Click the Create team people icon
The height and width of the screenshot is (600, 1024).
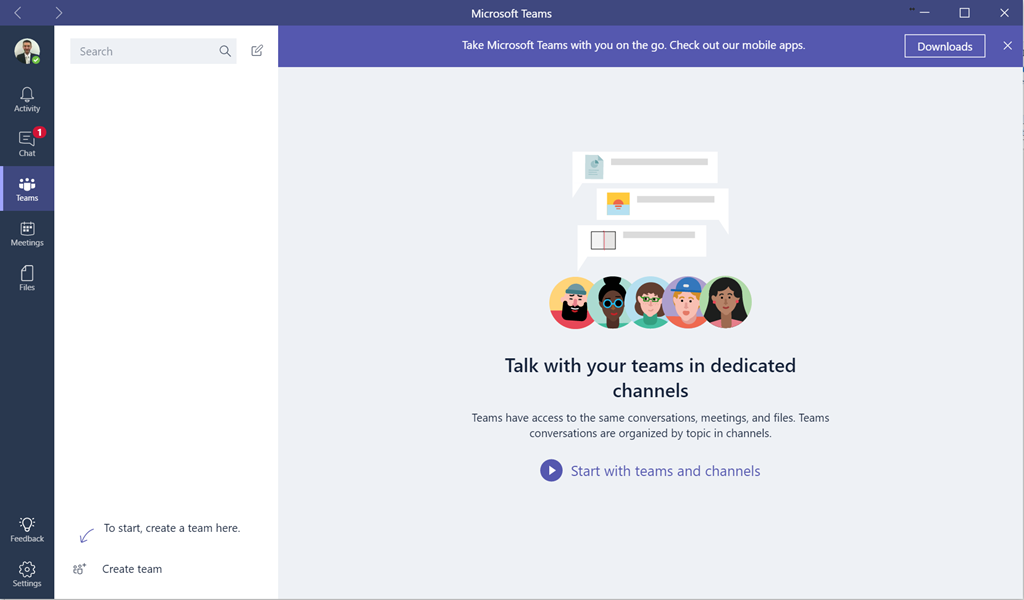(80, 569)
